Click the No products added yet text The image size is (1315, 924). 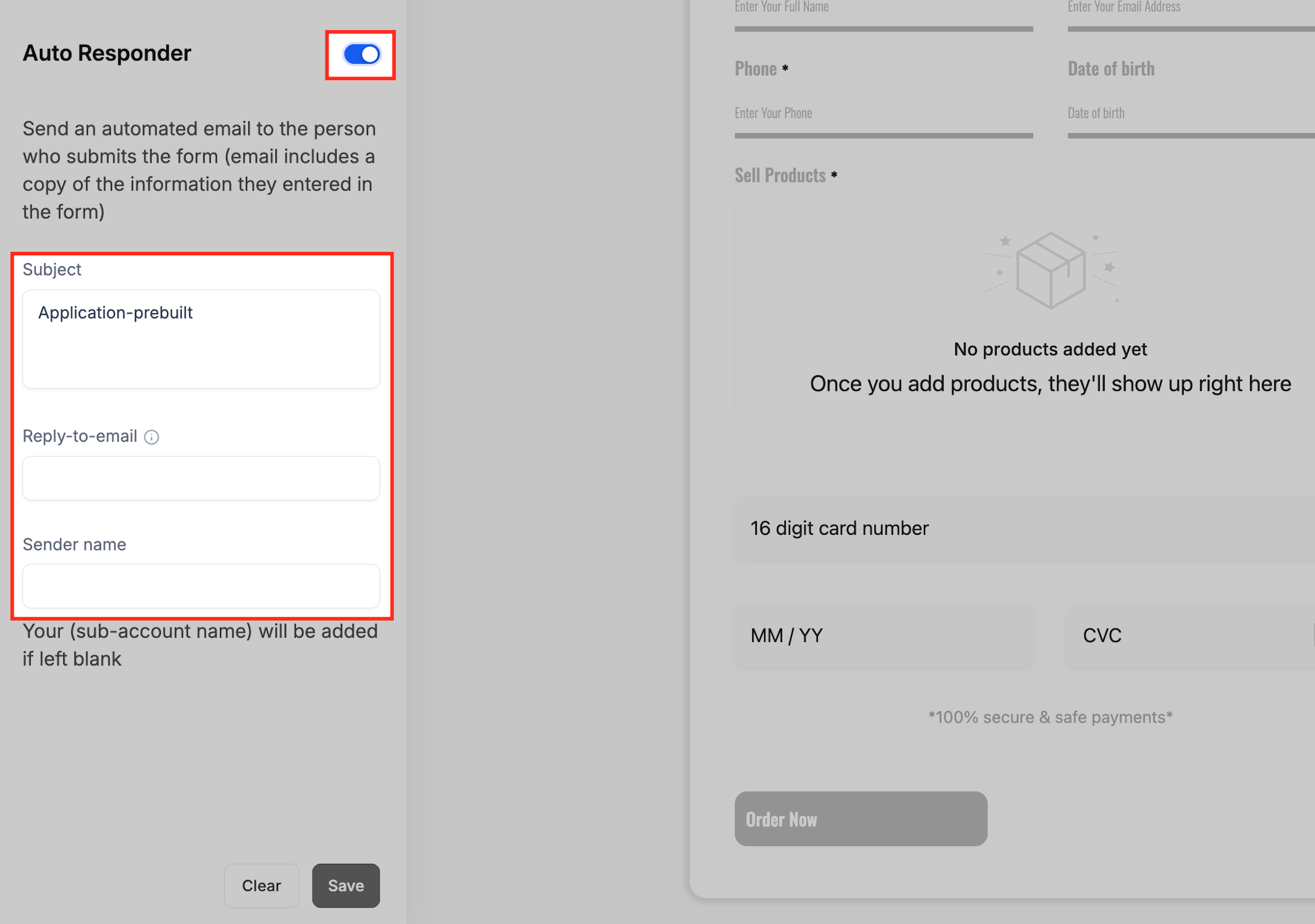[x=1050, y=349]
